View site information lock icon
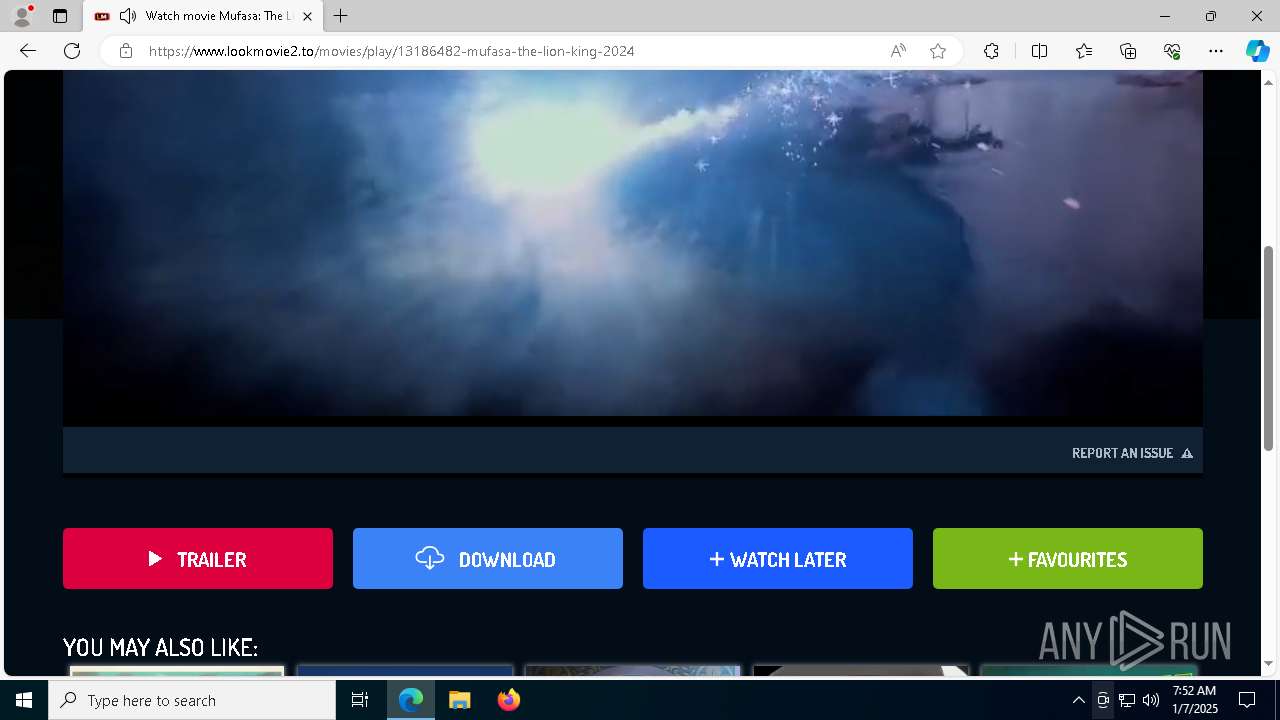Screen dimensions: 1280x720 [x=126, y=51]
